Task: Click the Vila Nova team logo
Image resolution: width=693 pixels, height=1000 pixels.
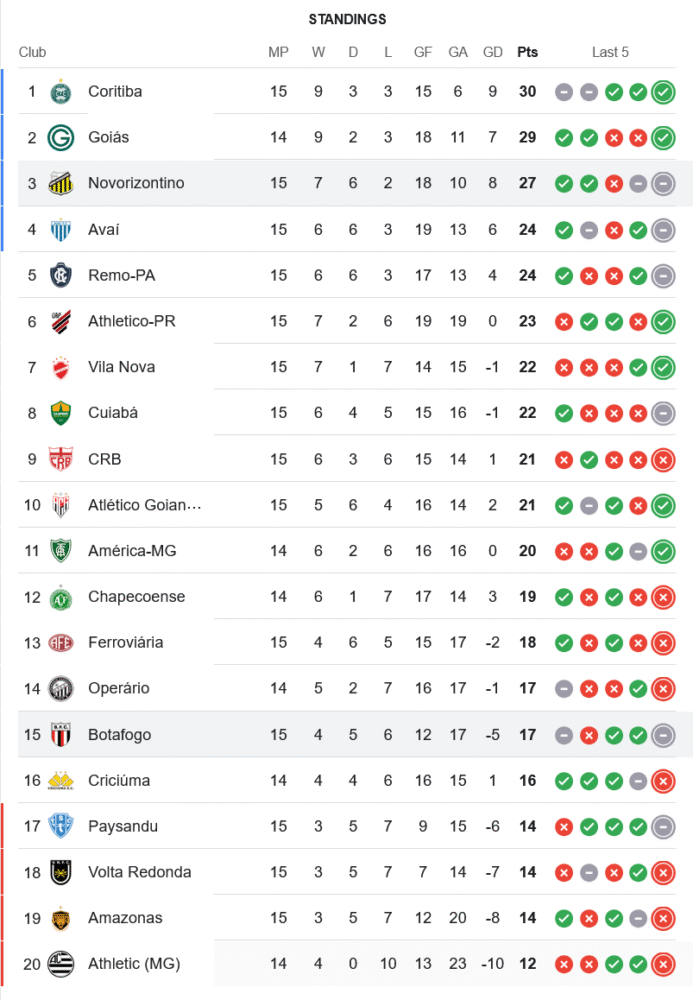Action: (x=61, y=368)
